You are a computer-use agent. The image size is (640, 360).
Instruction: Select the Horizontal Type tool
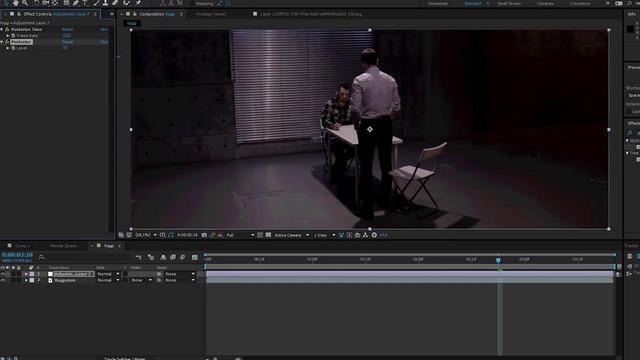click(85, 3)
